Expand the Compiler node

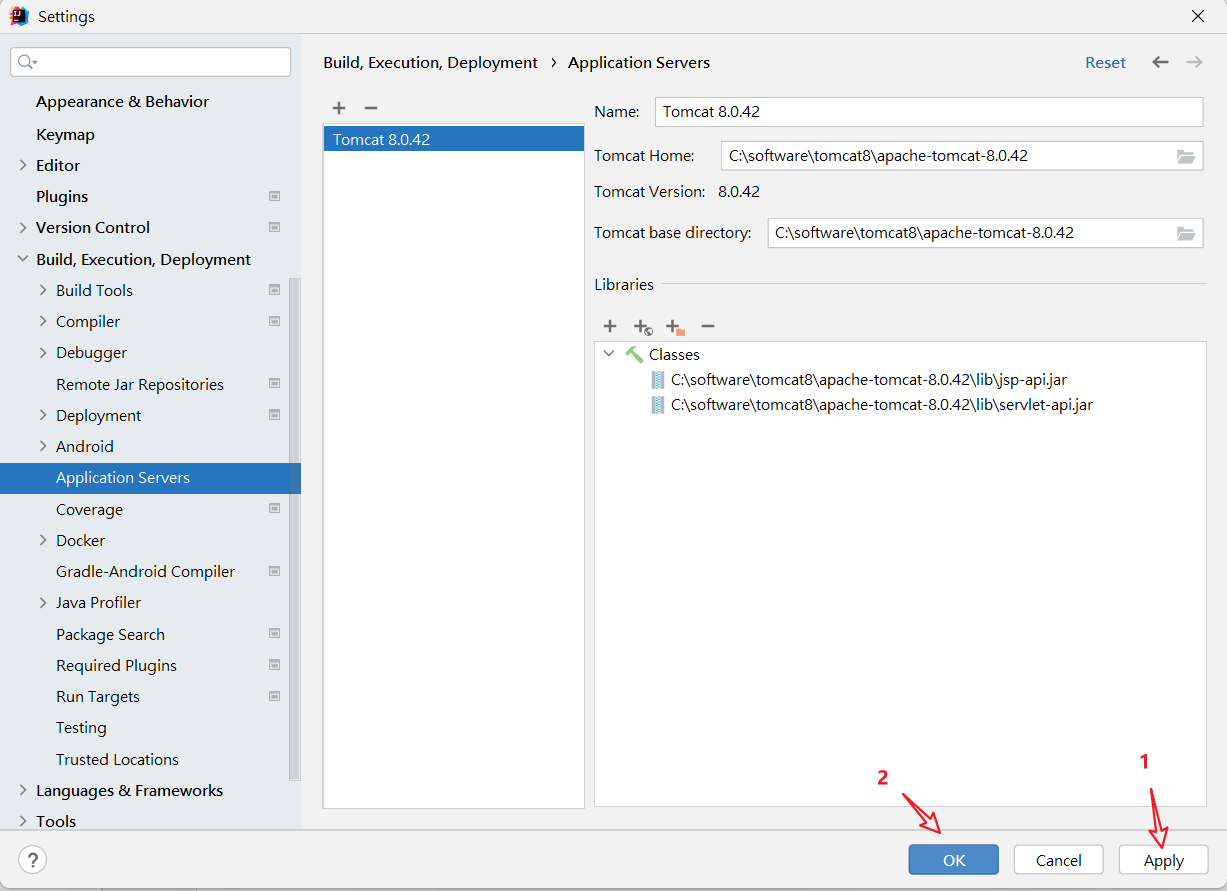coord(43,321)
